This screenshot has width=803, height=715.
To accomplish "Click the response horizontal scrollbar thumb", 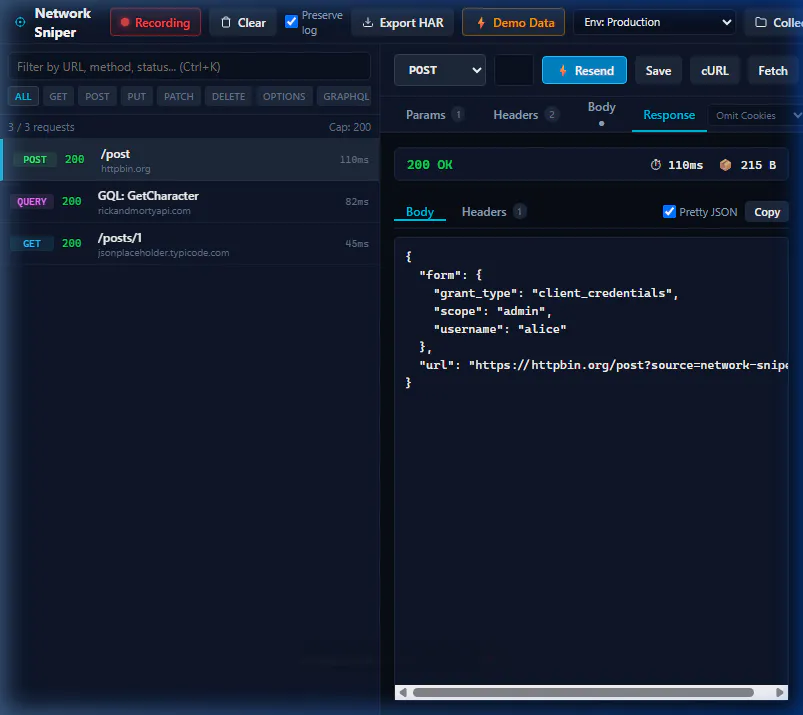I will (x=583, y=692).
